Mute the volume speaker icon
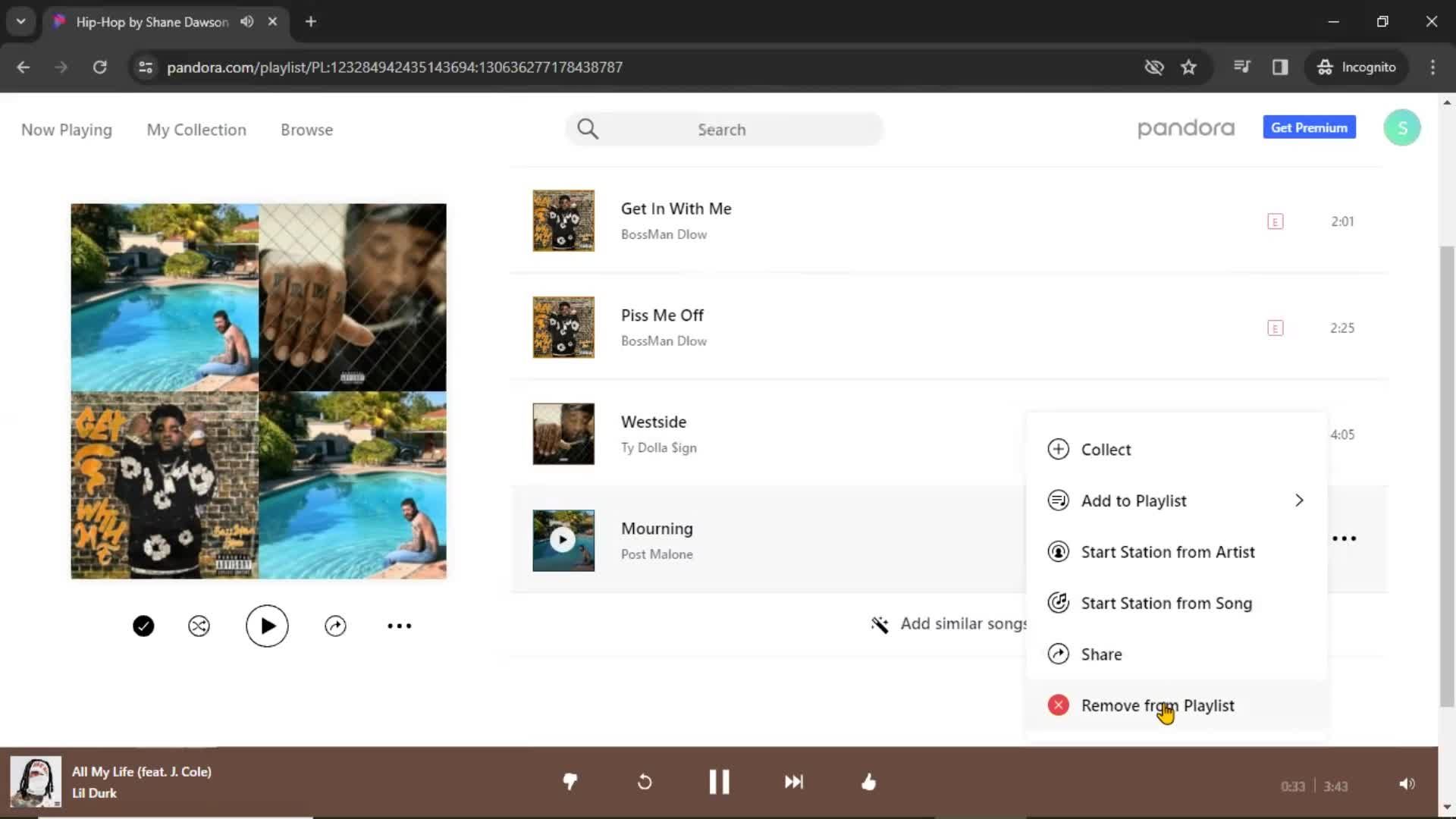The width and height of the screenshot is (1456, 819). coord(1407,784)
